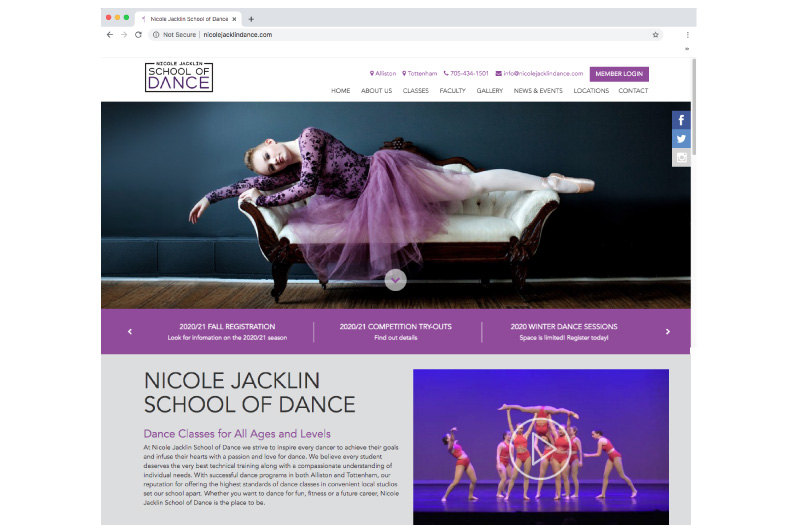Screen dimensions: 800x525
Task: Bookmark page with star icon
Action: tap(656, 34)
